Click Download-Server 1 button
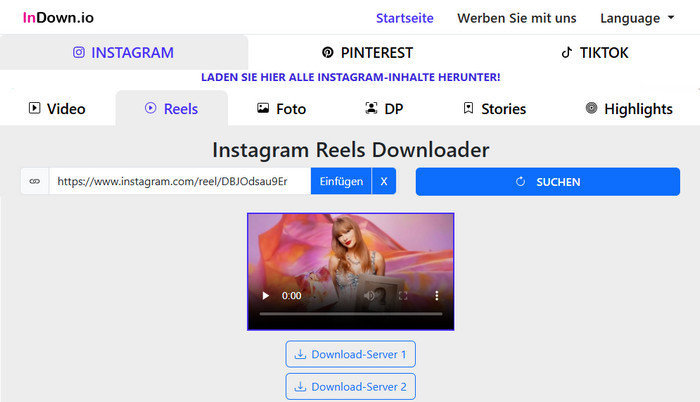 coord(350,354)
